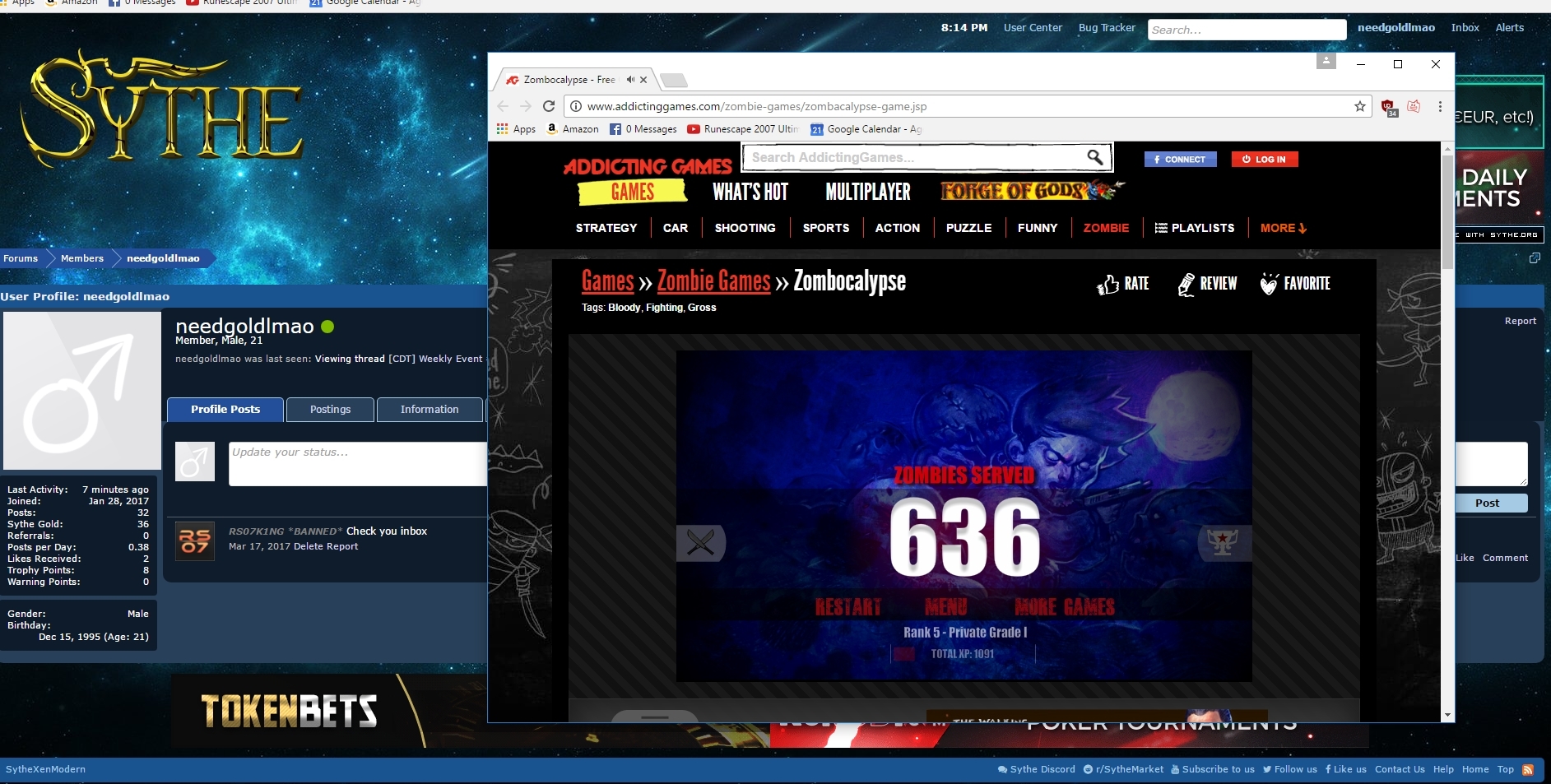Open the pink cat-face extension icon
Viewport: 1551px width, 784px height.
pyautogui.click(x=1414, y=106)
